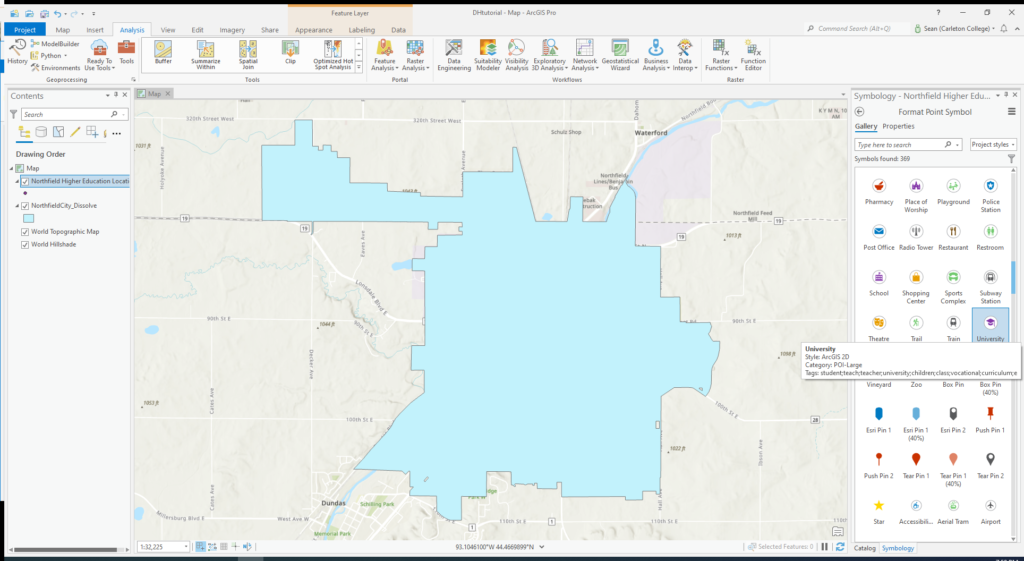Switch to symbol Properties tab

(898, 127)
